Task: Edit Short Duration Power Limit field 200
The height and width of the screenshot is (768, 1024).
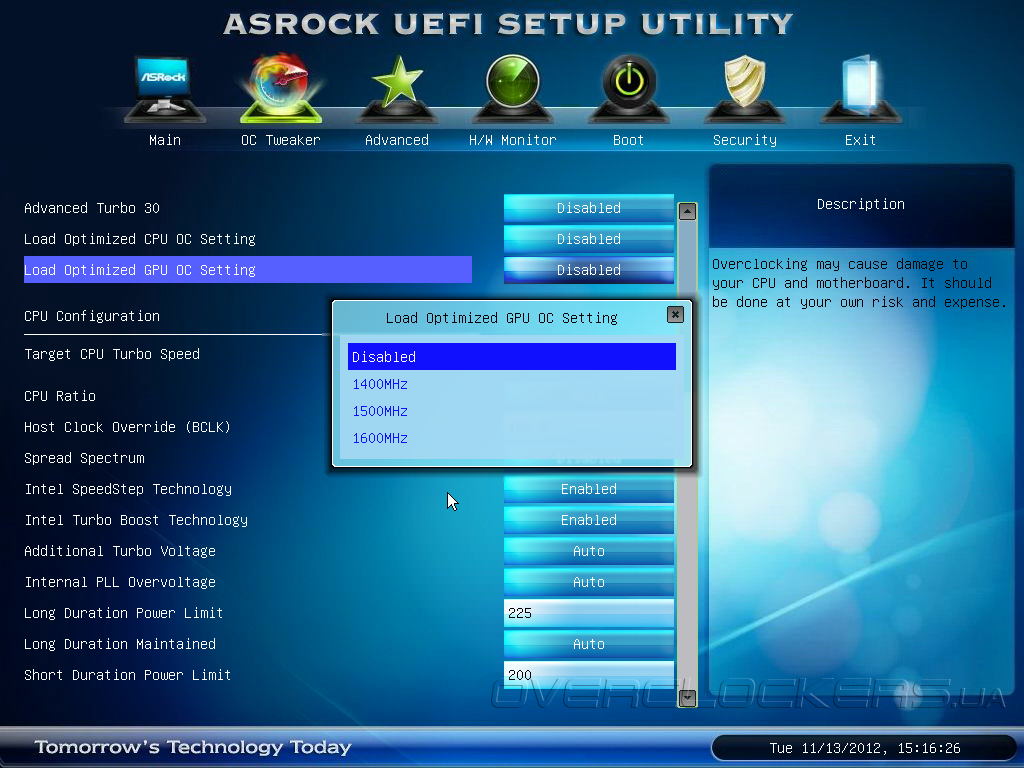Action: [x=588, y=675]
